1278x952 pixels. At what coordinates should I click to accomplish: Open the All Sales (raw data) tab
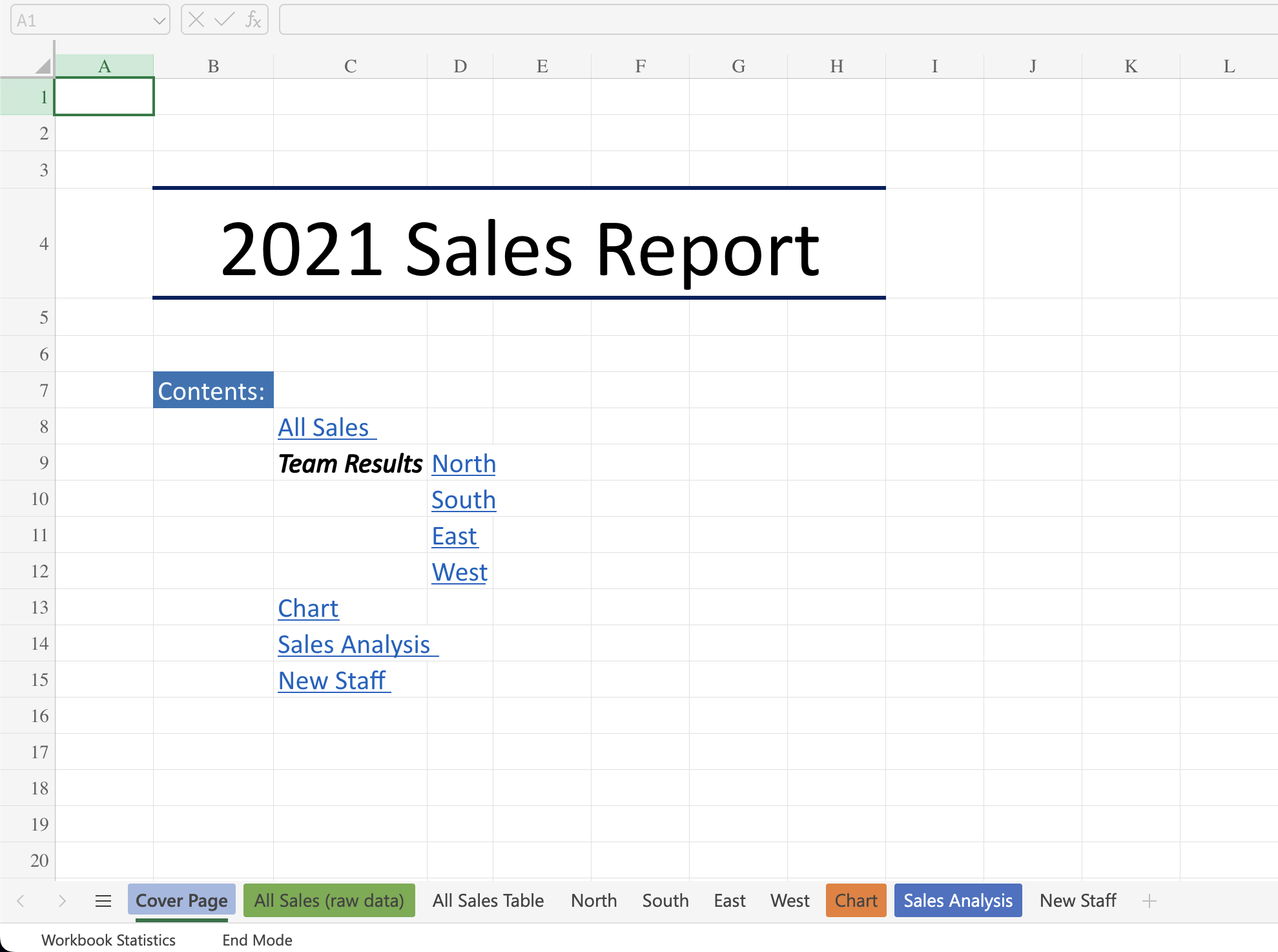[329, 900]
